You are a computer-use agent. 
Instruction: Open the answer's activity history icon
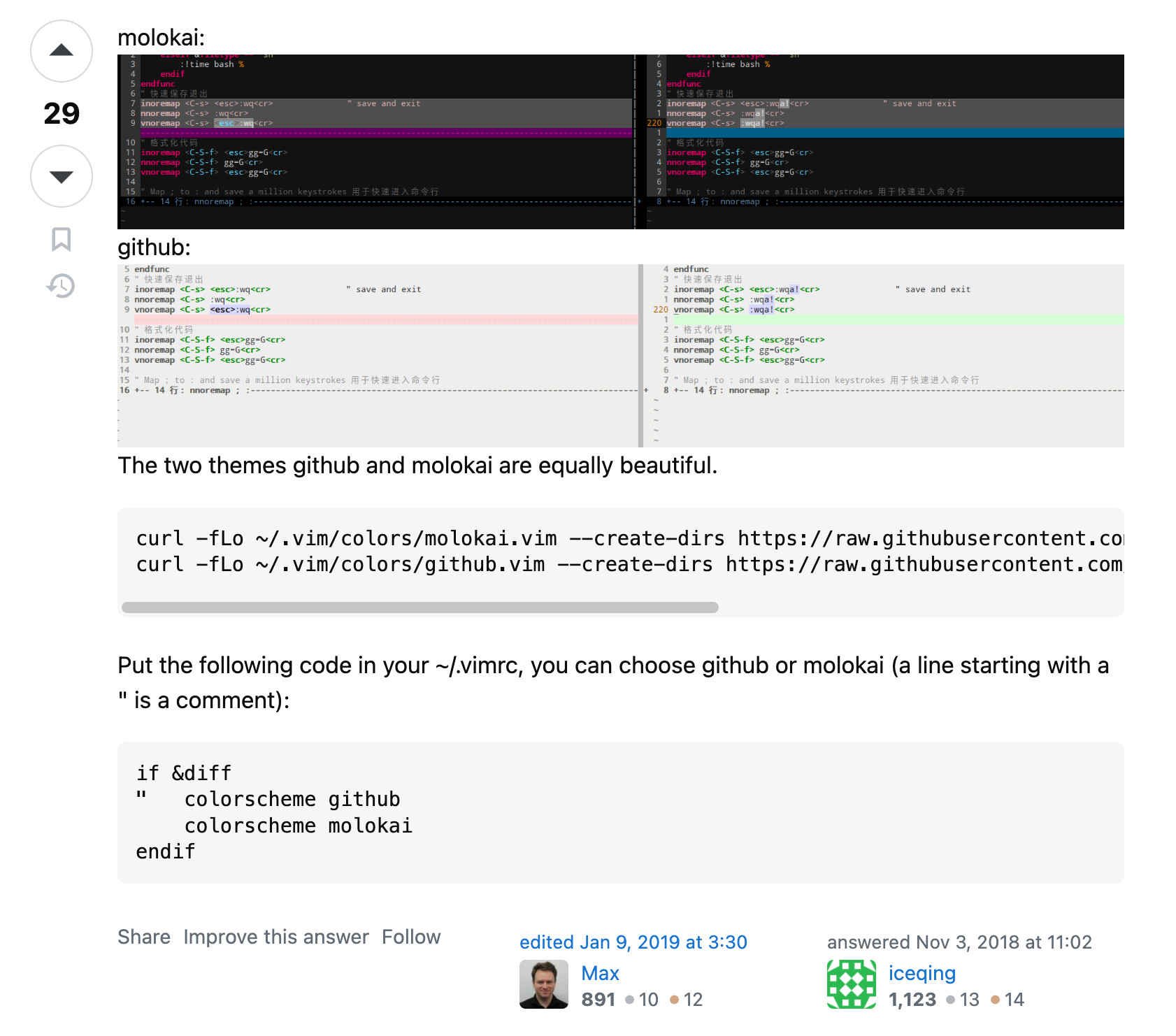62,285
